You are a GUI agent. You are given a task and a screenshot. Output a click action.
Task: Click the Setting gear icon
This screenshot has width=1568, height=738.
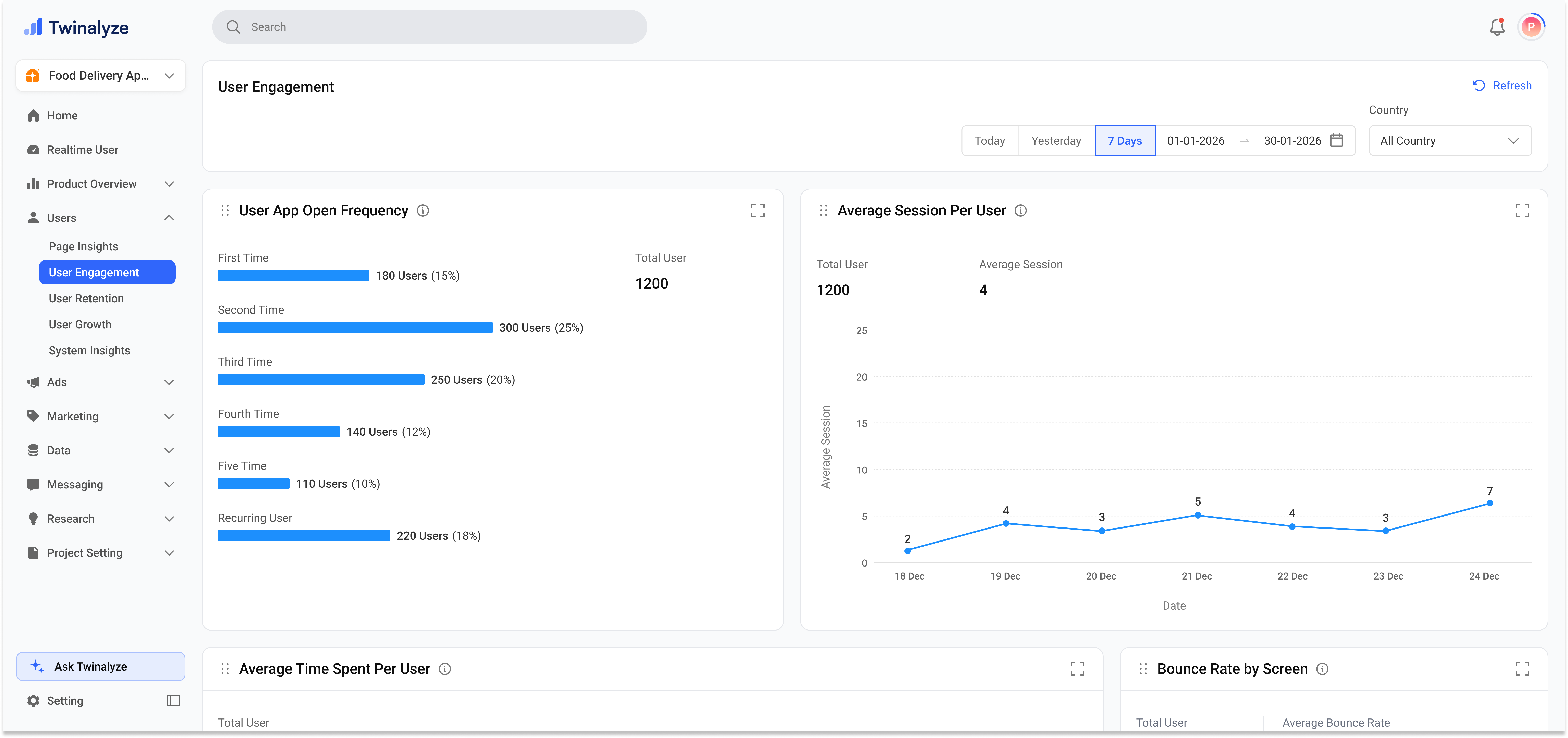pos(34,701)
